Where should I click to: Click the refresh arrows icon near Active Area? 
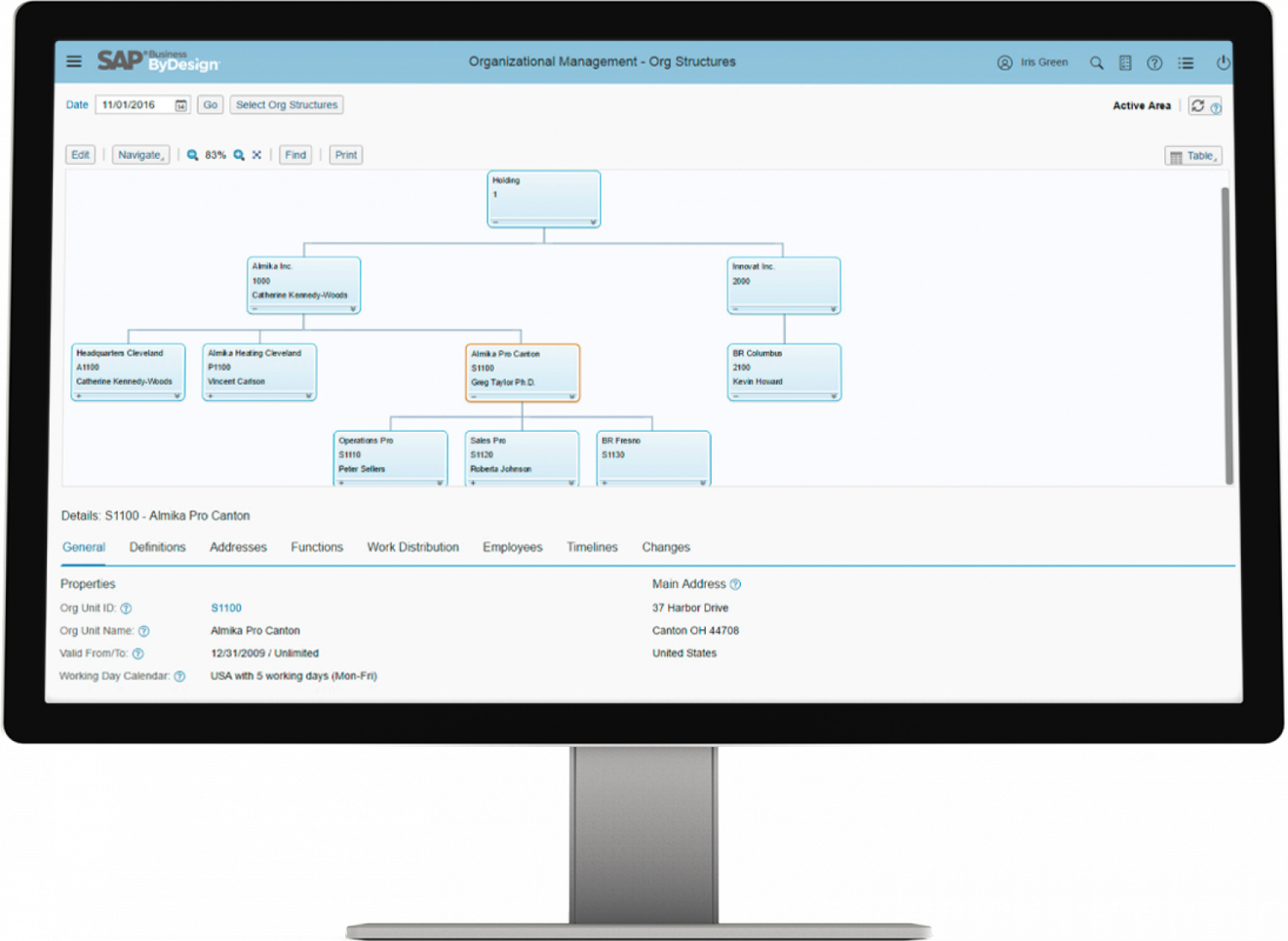pyautogui.click(x=1198, y=106)
